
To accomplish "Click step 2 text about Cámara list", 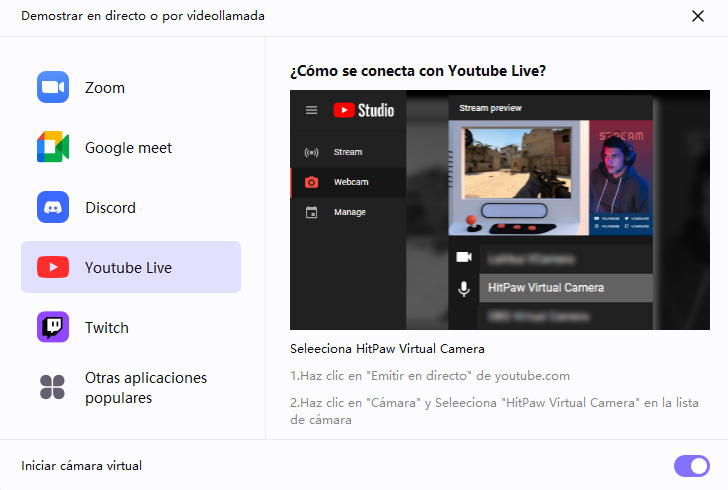I will (494, 411).
